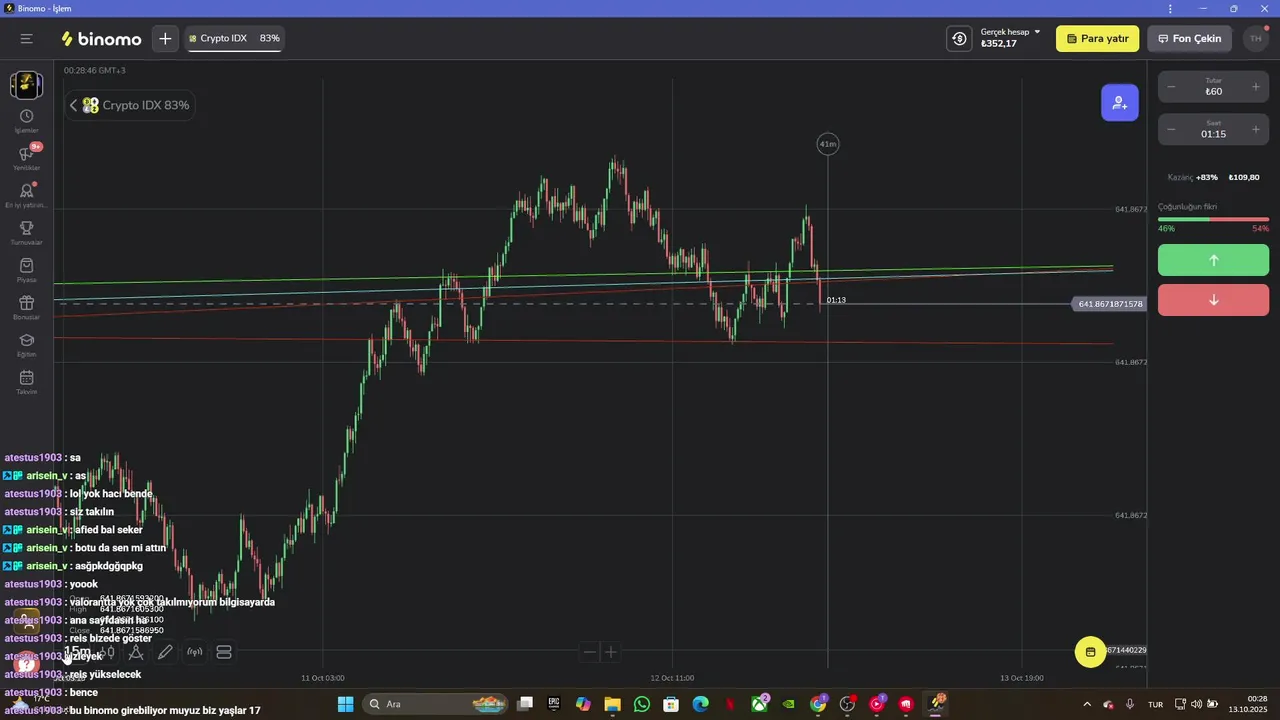
Task: Click the 41m expiry time marker
Action: point(828,144)
